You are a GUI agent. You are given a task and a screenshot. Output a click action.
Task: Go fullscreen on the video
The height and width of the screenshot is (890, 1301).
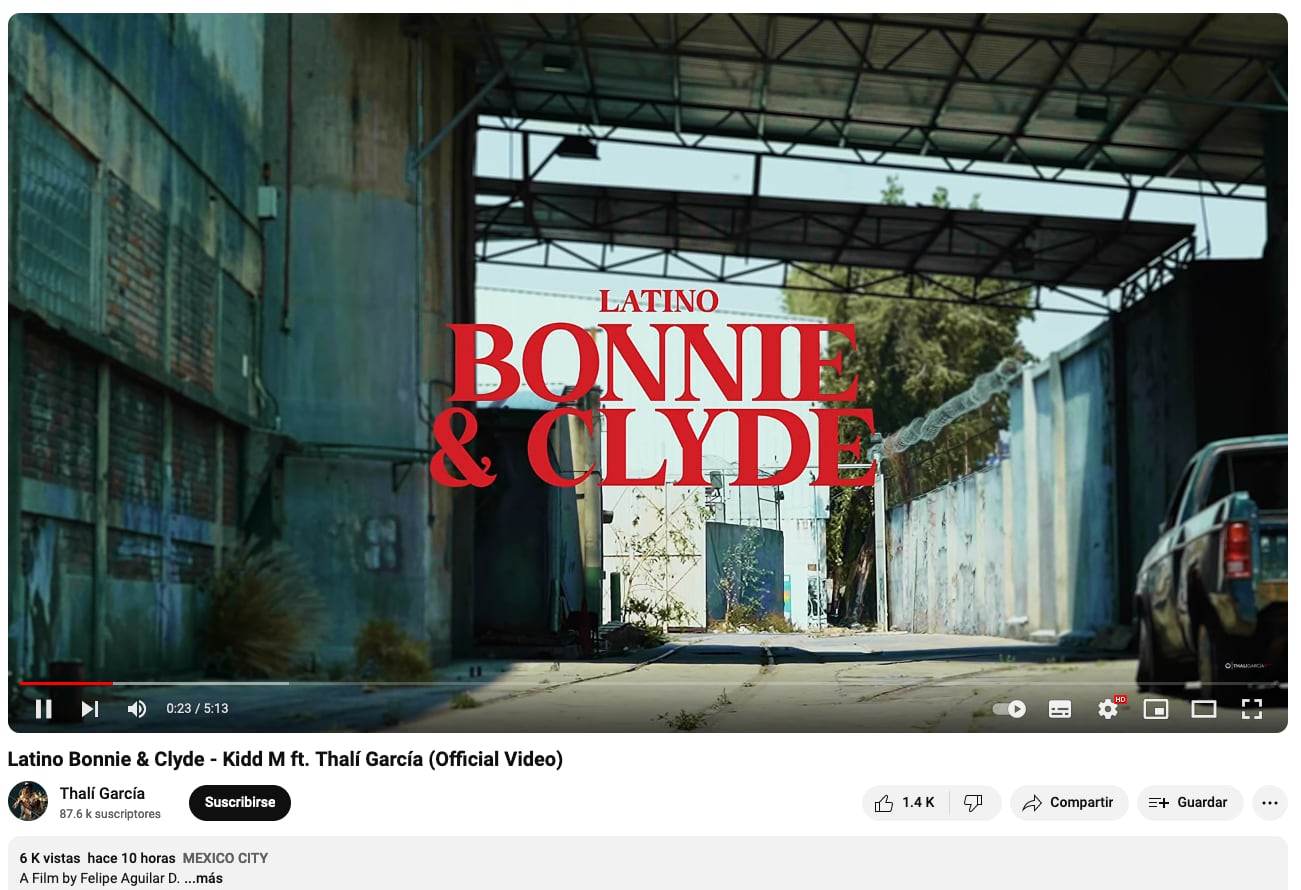coord(1252,709)
